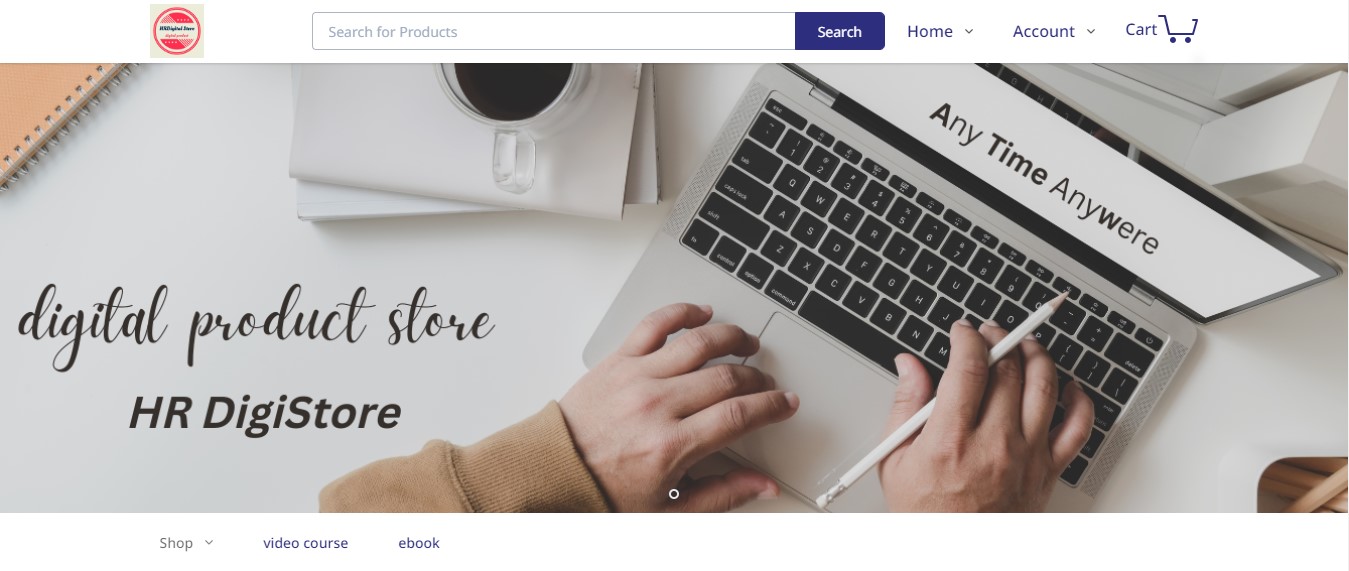The image size is (1349, 571).
Task: Click the HR Digital Store logo
Action: point(177,31)
